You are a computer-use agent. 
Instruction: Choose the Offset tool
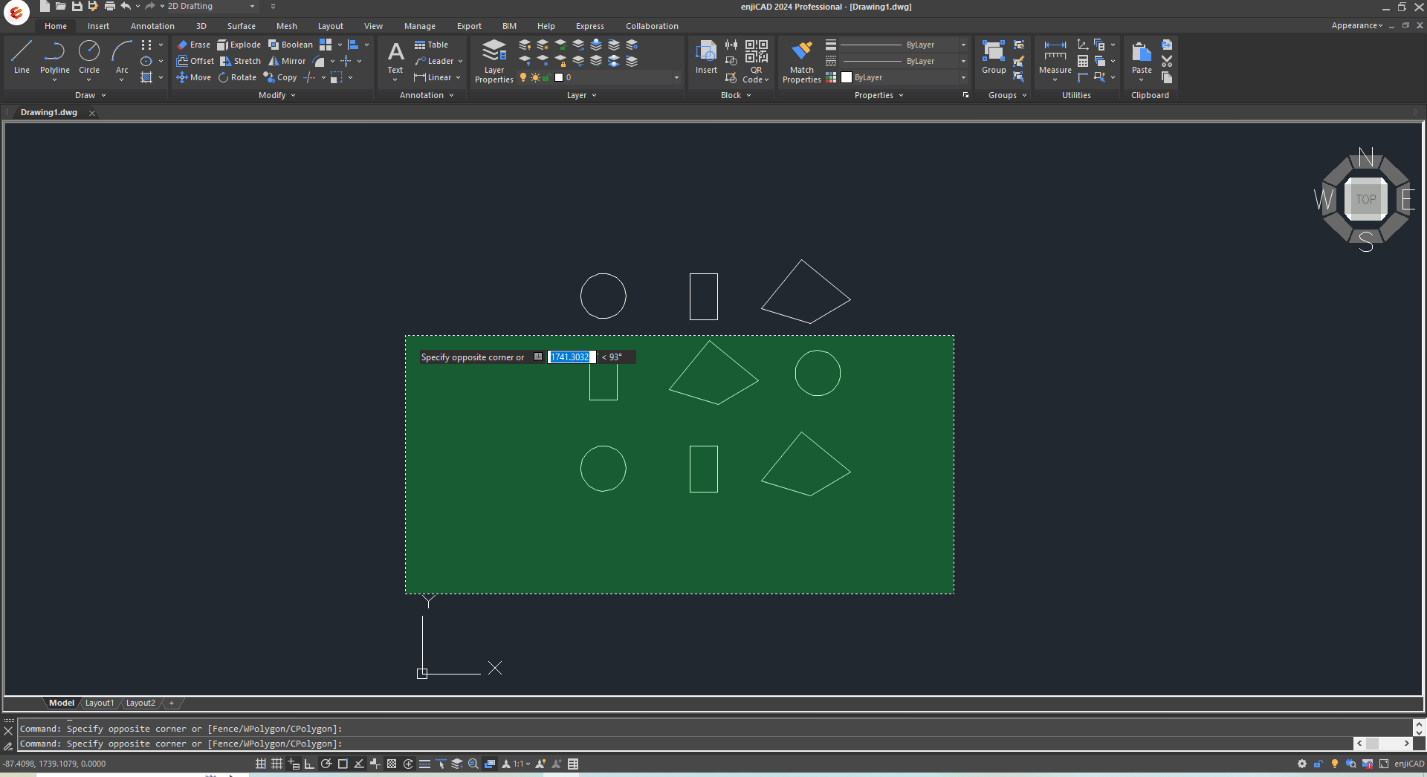195,61
